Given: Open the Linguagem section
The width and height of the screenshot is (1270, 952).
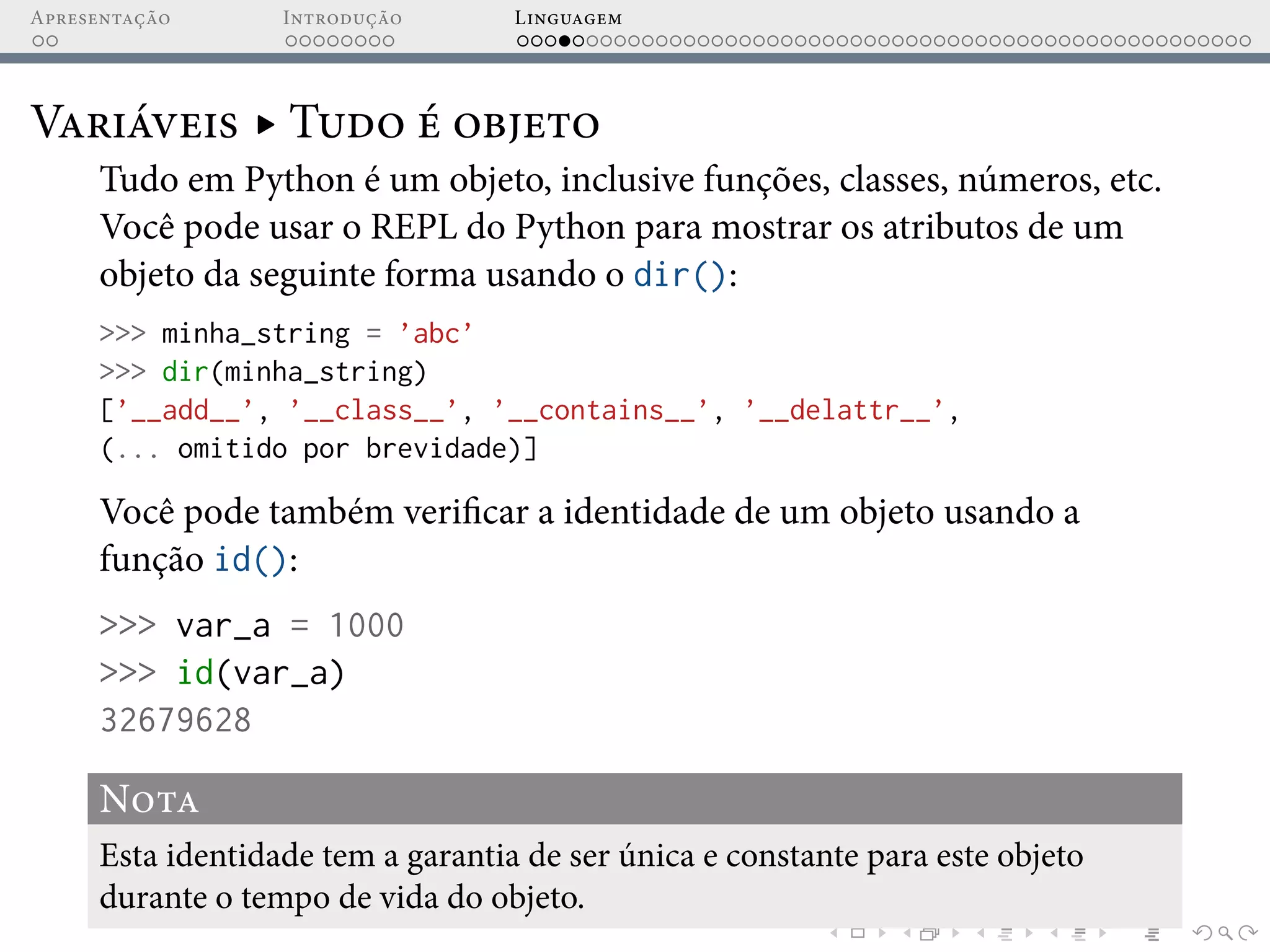Looking at the screenshot, I should tap(568, 18).
